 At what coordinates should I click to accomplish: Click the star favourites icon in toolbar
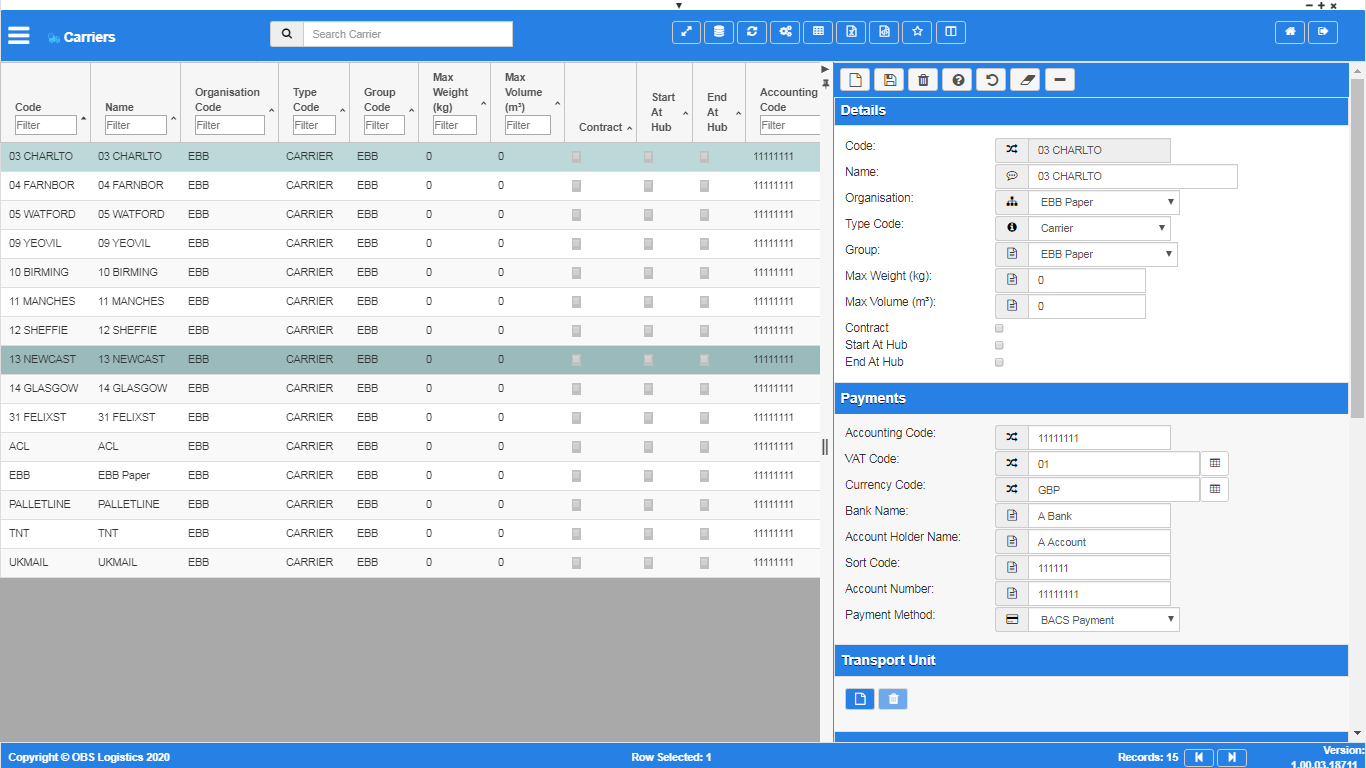[x=917, y=32]
